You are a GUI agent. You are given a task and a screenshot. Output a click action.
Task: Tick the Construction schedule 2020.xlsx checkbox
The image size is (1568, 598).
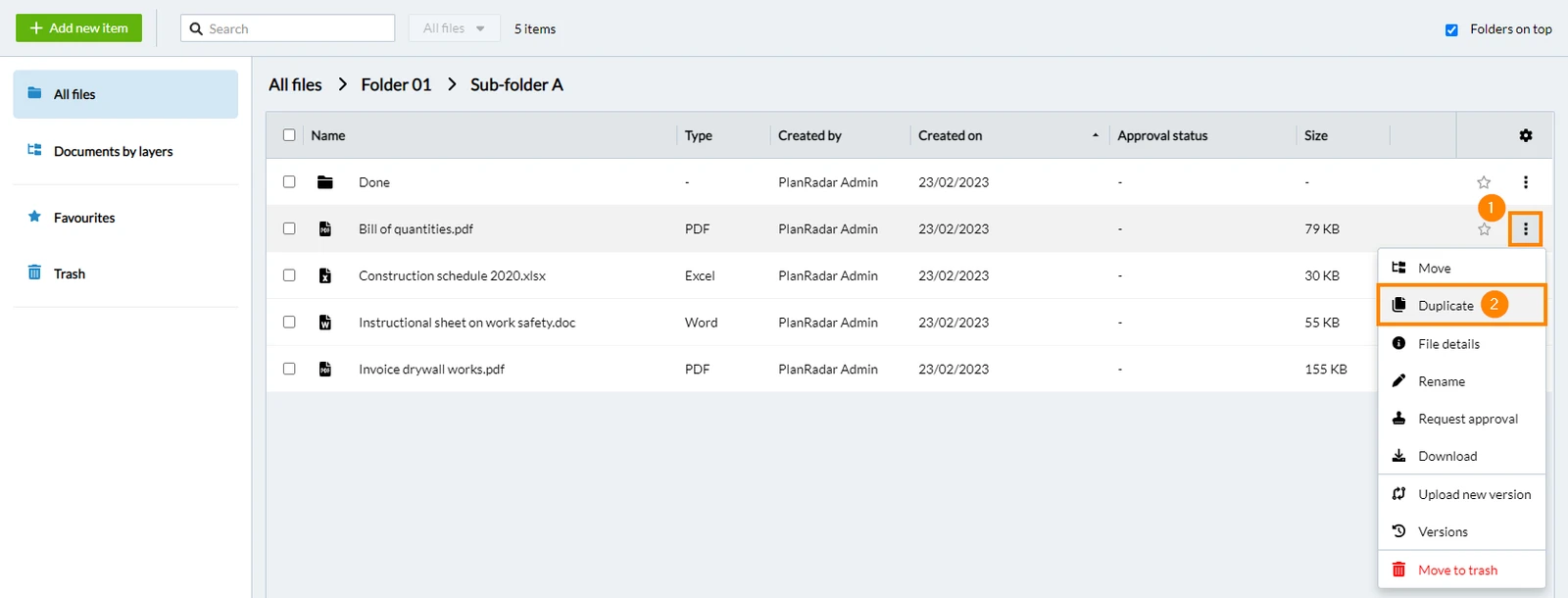coord(289,275)
